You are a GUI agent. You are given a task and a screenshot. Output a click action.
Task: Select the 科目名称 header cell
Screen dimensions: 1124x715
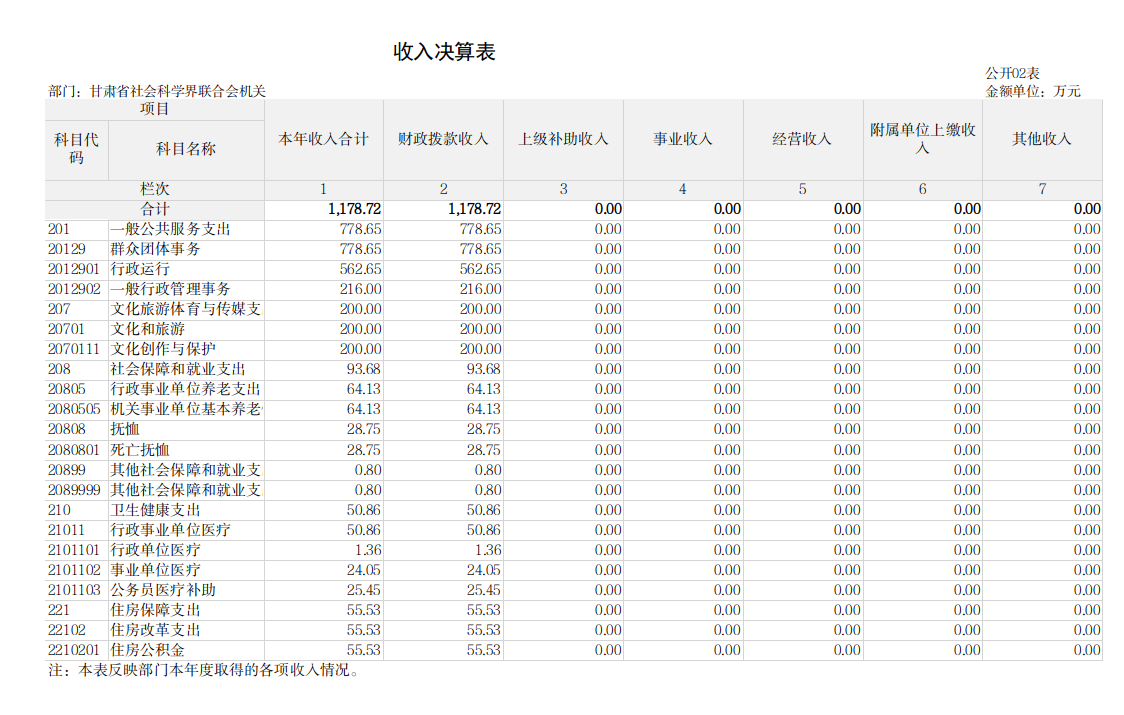[x=185, y=149]
